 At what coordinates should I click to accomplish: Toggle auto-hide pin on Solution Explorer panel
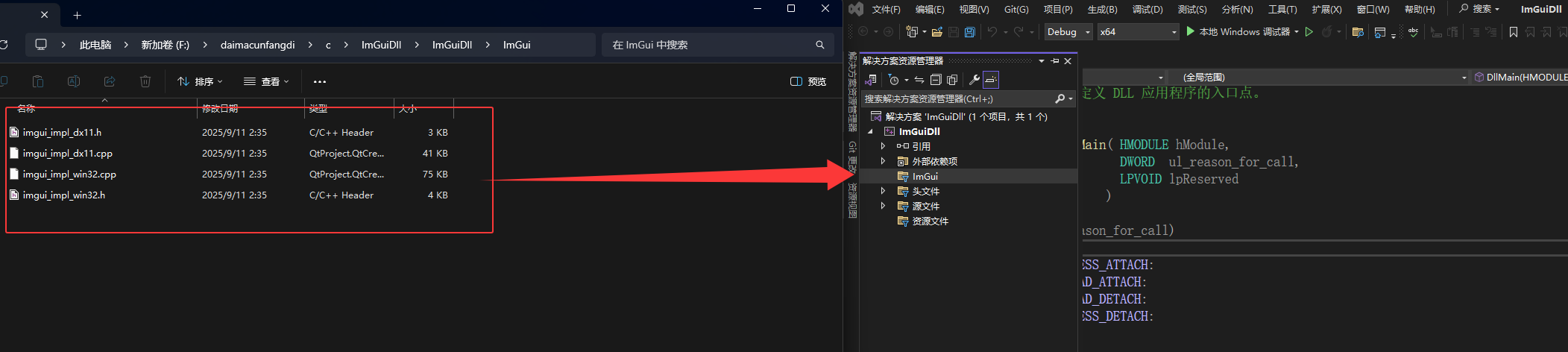[x=1055, y=61]
